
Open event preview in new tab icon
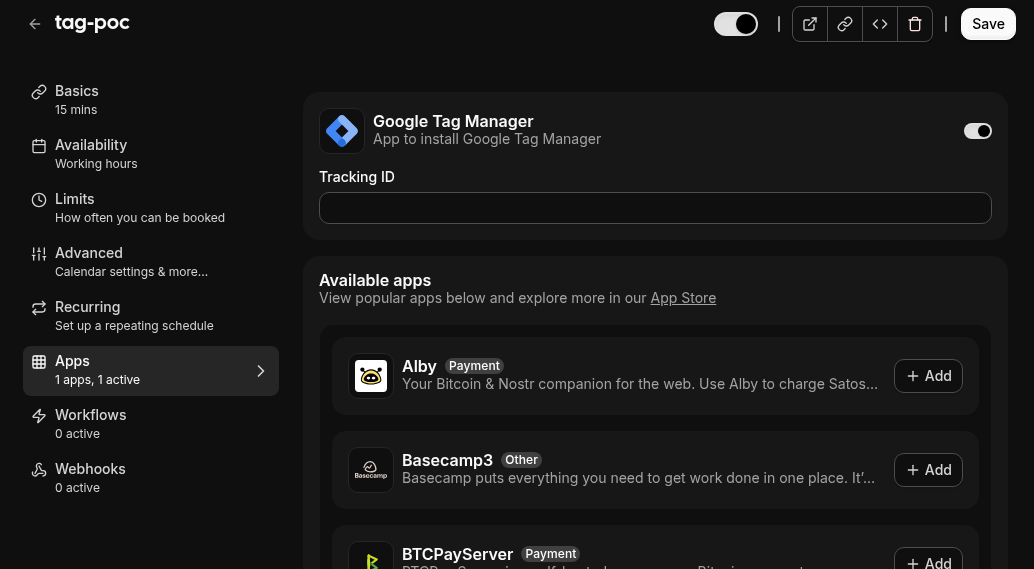point(810,24)
